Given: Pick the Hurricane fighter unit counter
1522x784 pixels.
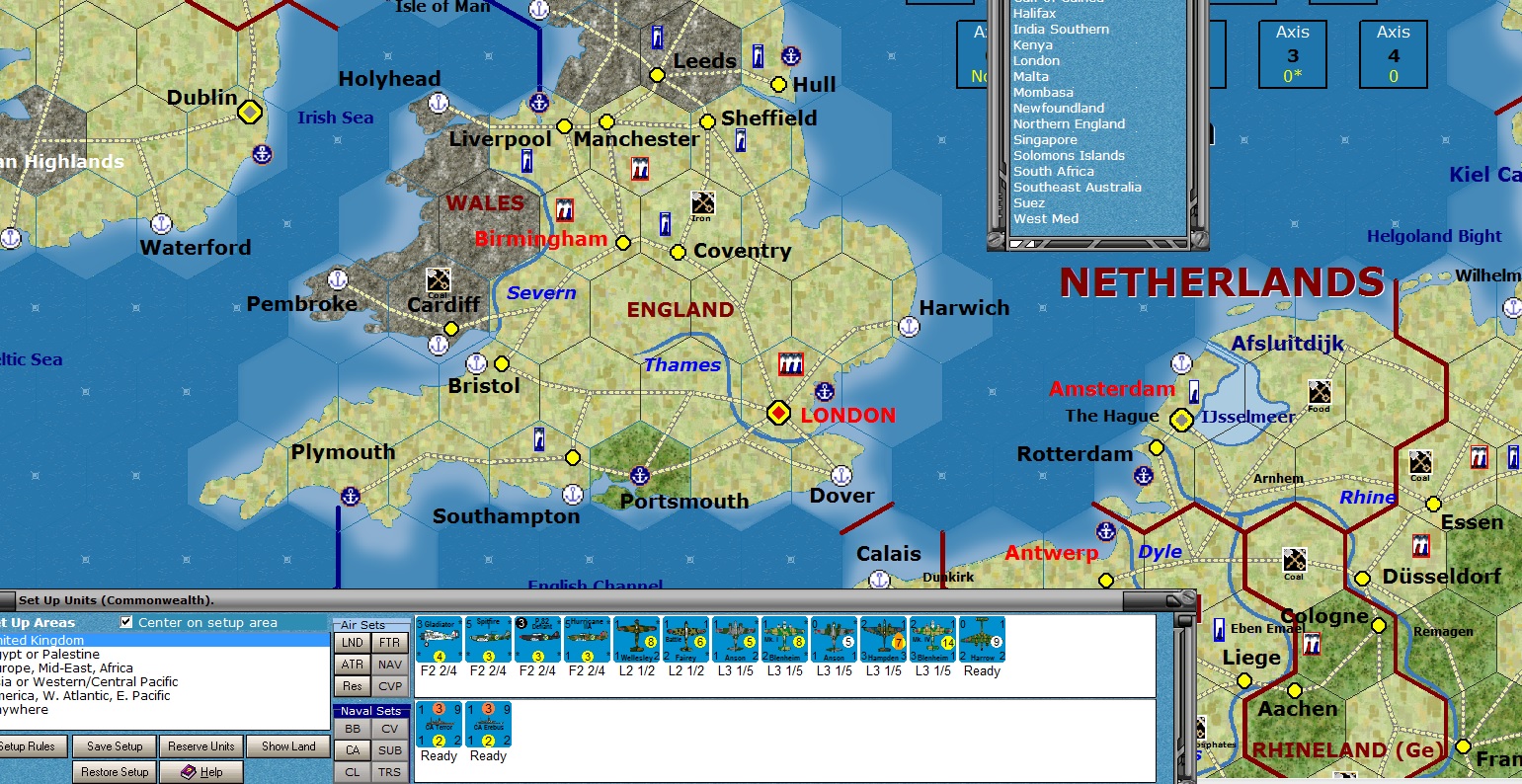Looking at the screenshot, I should [x=587, y=640].
